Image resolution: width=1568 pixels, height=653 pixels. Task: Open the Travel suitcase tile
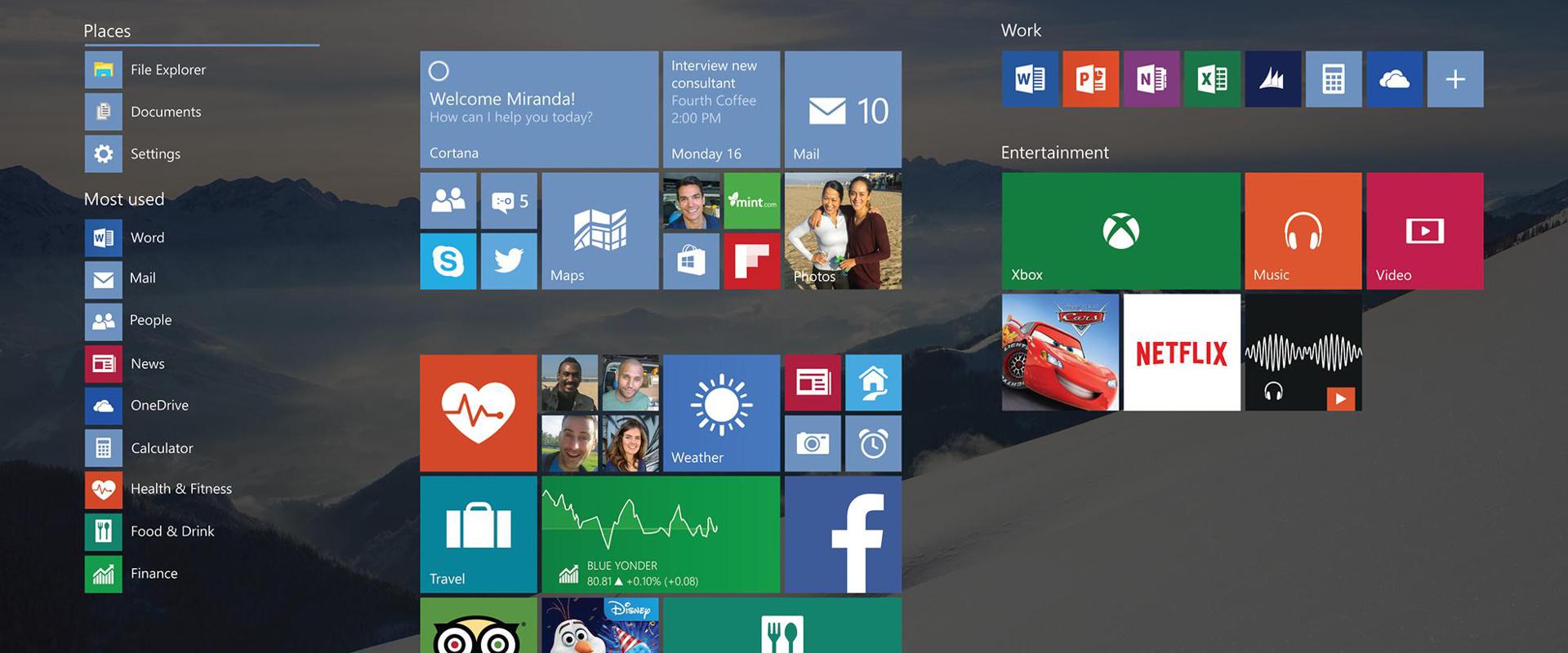[479, 535]
